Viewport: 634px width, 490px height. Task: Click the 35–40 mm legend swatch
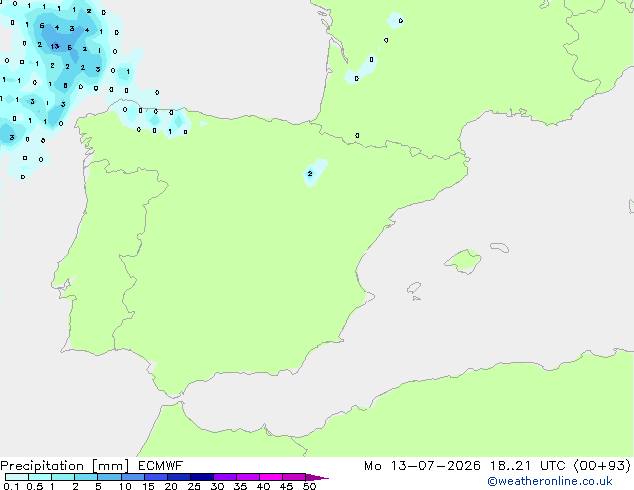248,477
